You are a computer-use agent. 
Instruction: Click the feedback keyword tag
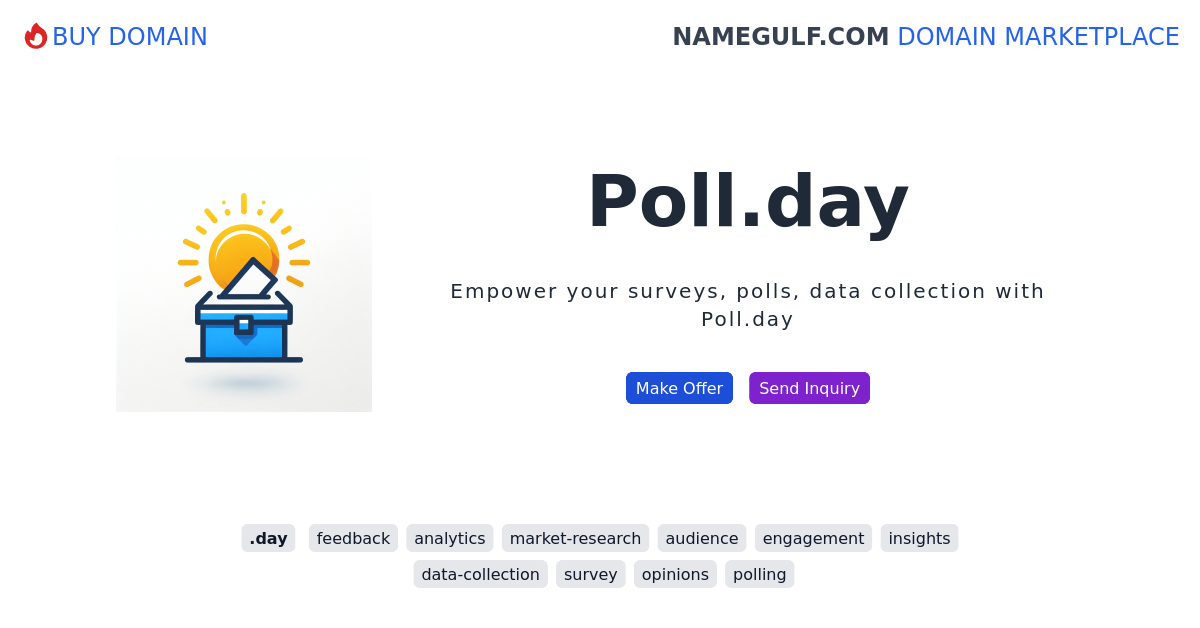click(353, 538)
